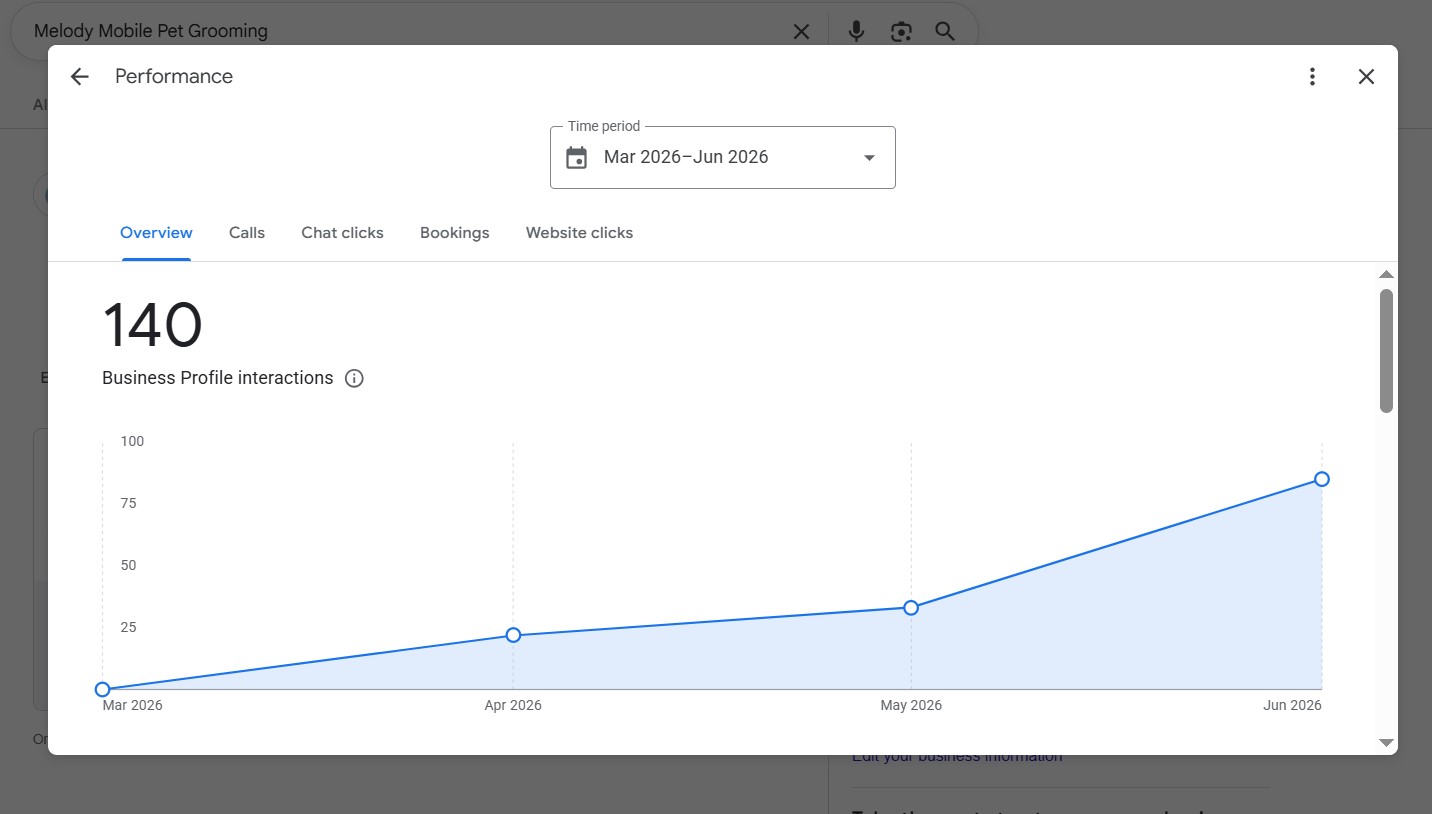This screenshot has width=1432, height=814.
Task: Click the Apr 2026 data point
Action: pos(513,635)
